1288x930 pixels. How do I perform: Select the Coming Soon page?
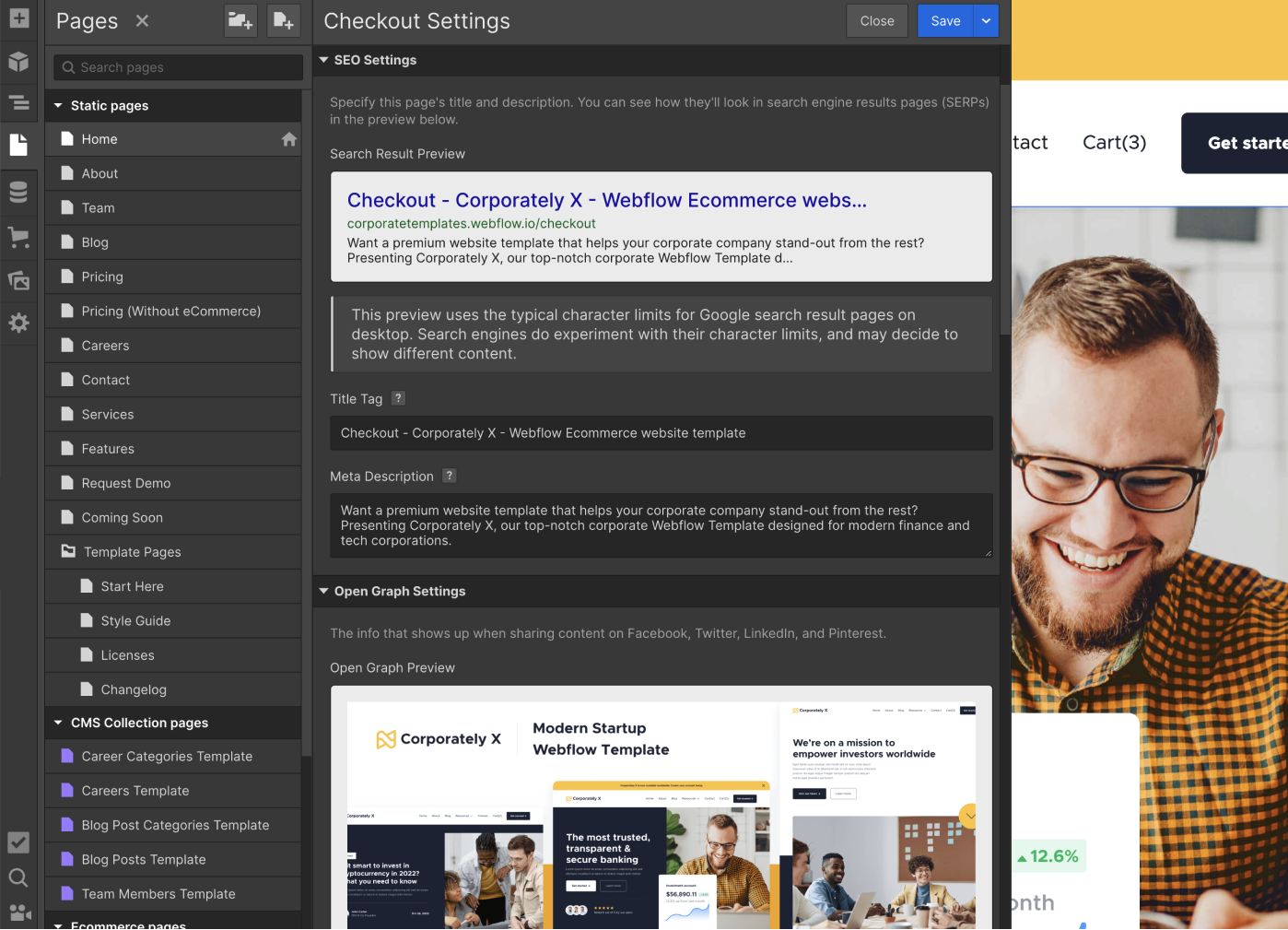tap(173, 518)
